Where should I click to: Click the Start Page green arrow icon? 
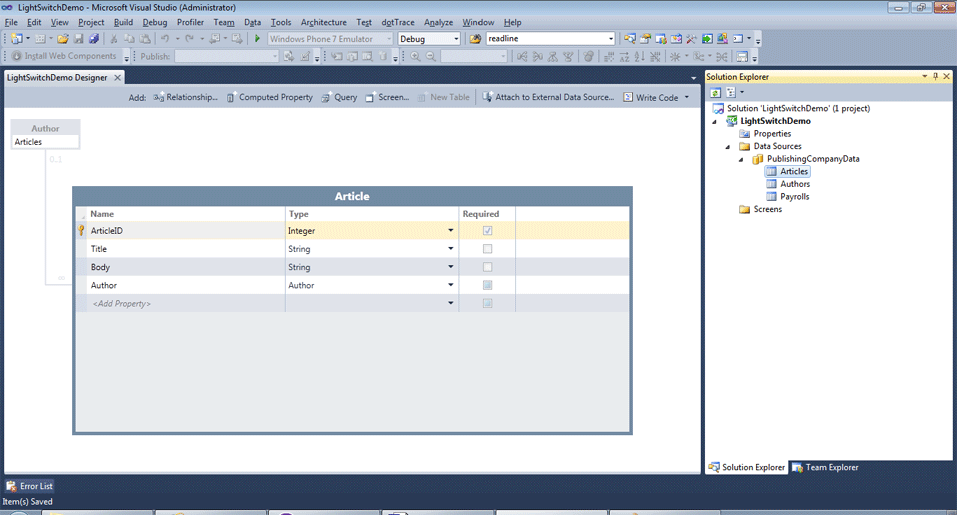pos(707,38)
